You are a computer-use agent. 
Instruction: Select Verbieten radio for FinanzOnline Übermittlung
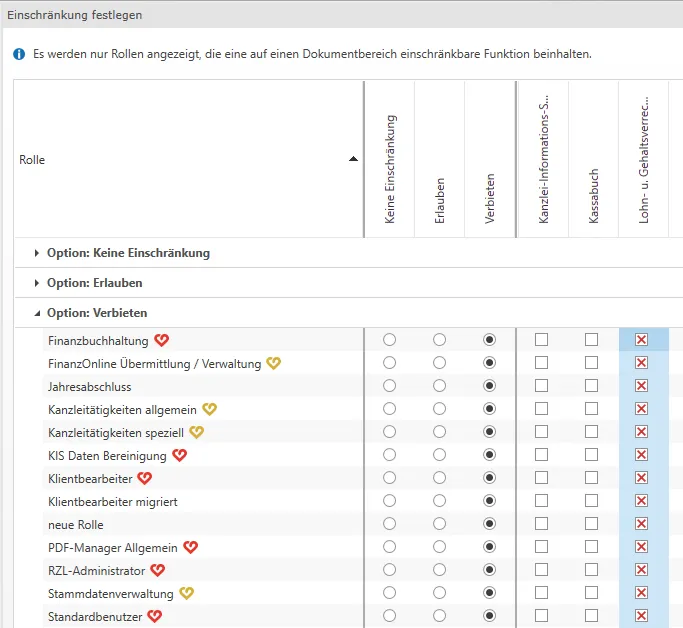tap(490, 363)
